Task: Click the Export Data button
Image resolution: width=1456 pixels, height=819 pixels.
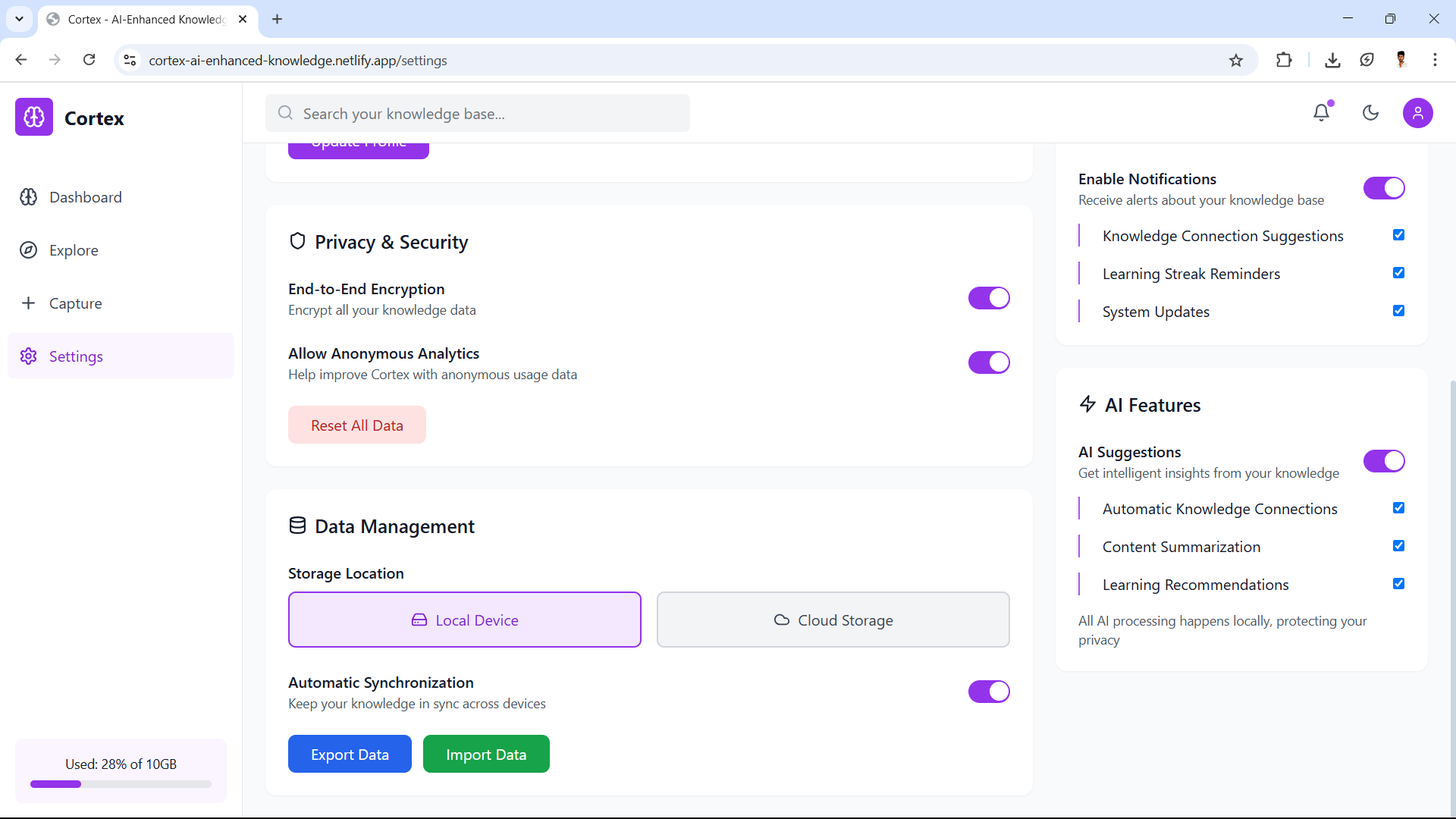Action: point(350,755)
